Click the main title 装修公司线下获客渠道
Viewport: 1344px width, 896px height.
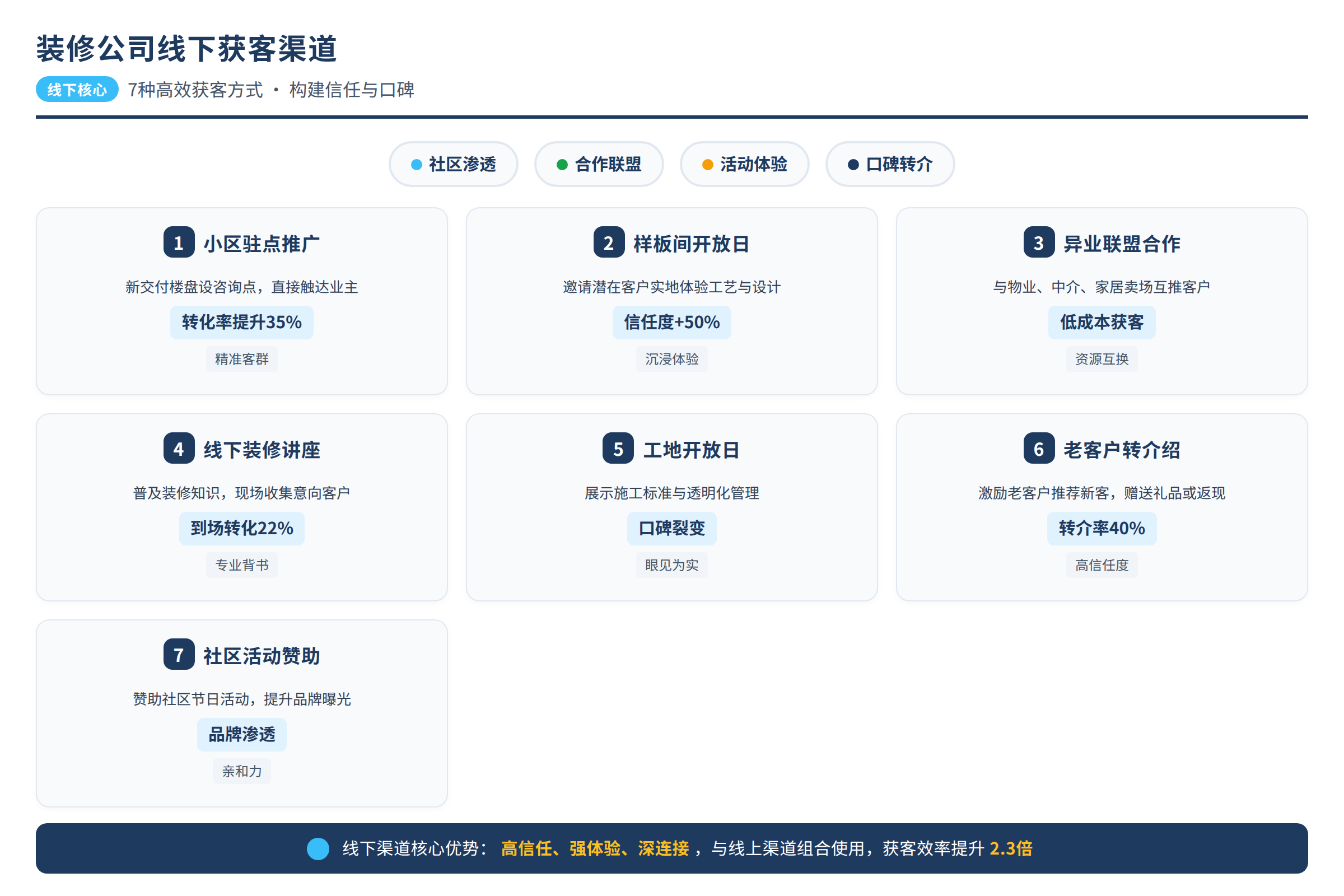pyautogui.click(x=187, y=49)
